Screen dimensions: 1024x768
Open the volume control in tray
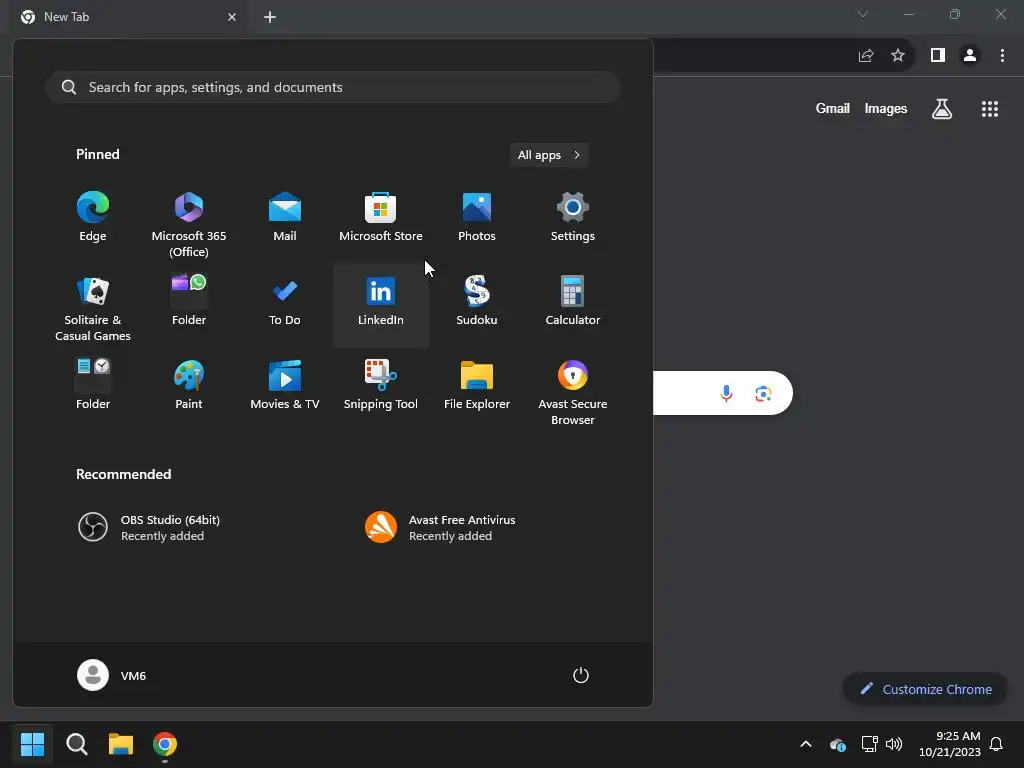[894, 744]
